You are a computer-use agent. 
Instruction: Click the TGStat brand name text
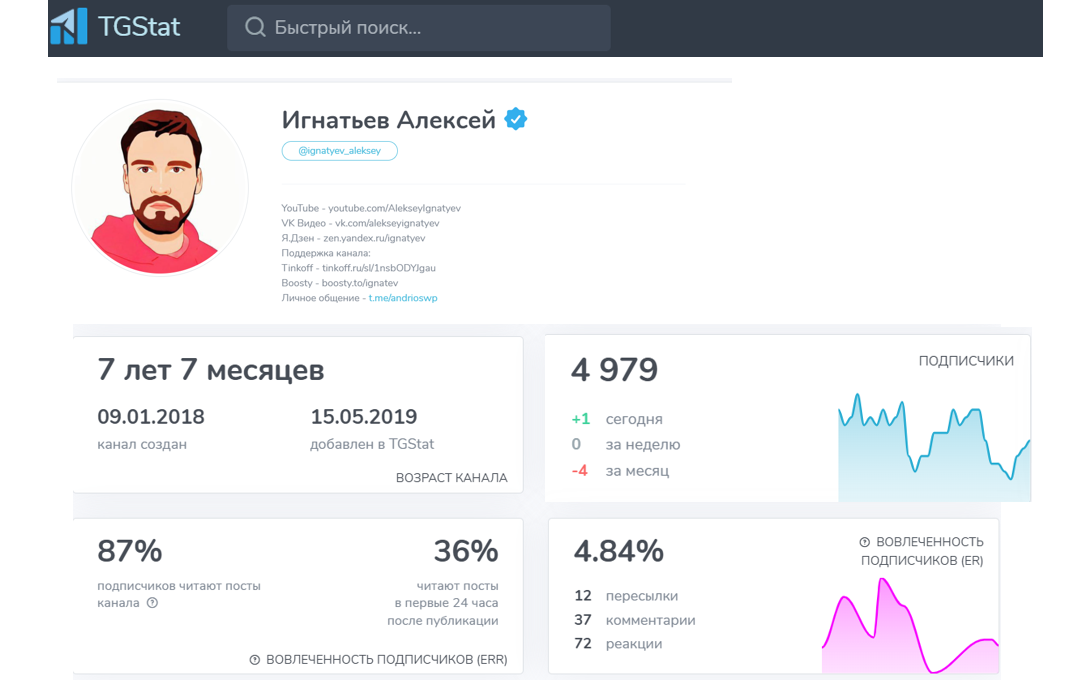[x=139, y=27]
